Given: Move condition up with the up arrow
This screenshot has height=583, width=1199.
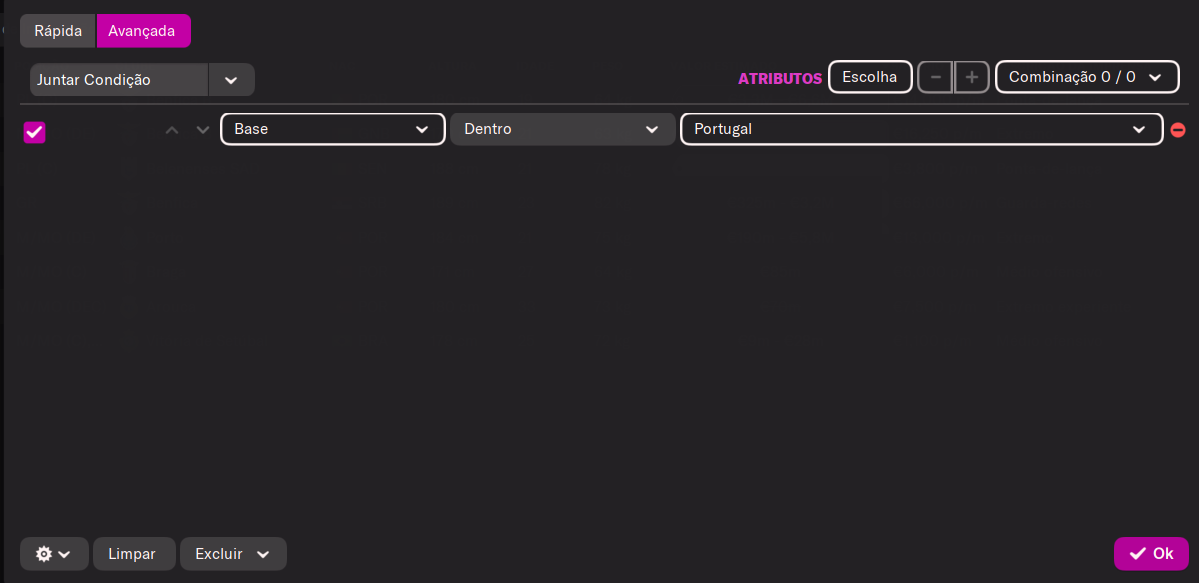Looking at the screenshot, I should pyautogui.click(x=172, y=130).
